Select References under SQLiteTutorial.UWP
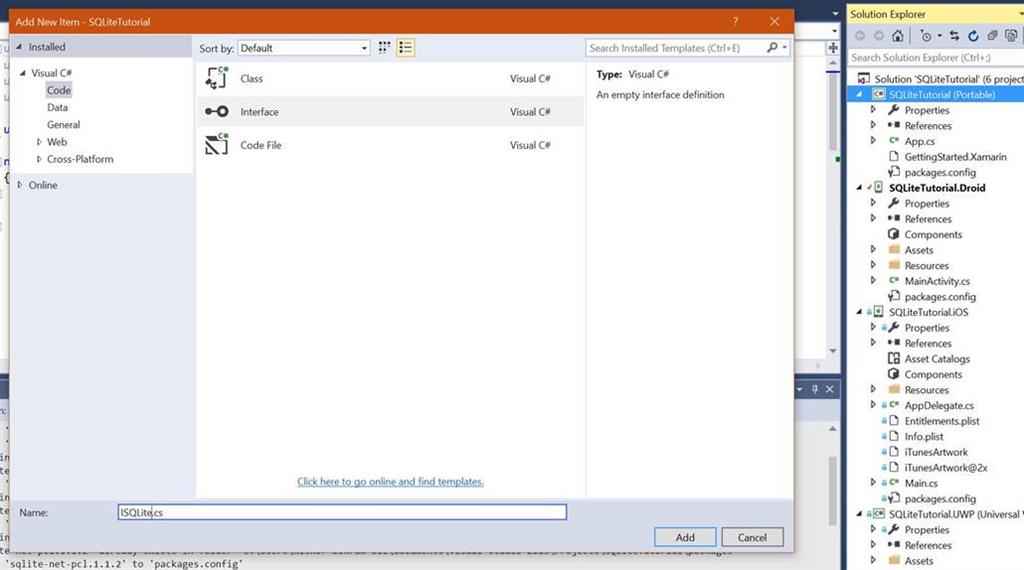1024x570 pixels. [x=927, y=545]
